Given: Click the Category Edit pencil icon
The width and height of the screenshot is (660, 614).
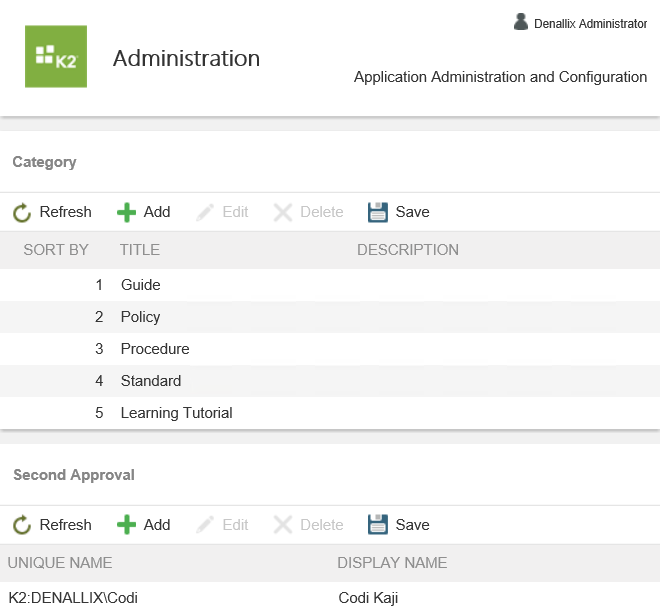Looking at the screenshot, I should (x=205, y=212).
